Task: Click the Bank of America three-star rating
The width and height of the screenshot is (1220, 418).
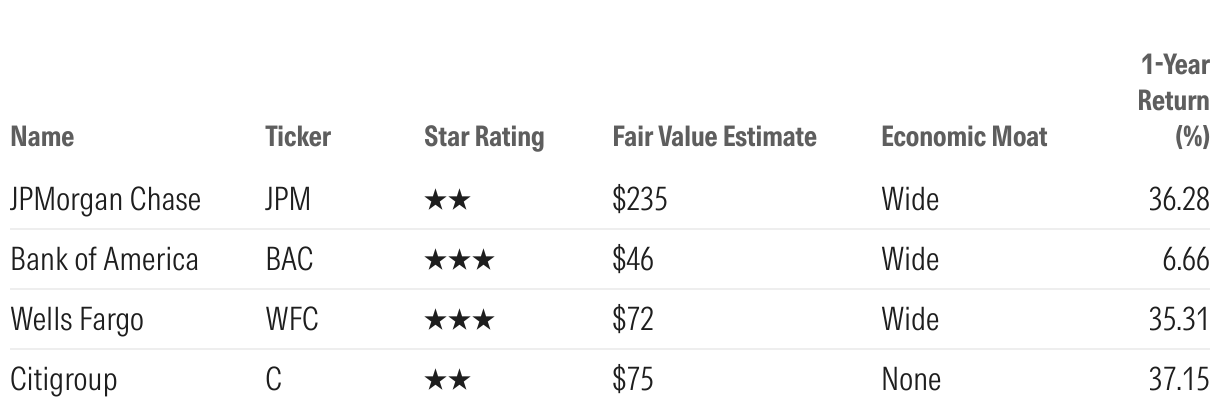Action: [459, 261]
